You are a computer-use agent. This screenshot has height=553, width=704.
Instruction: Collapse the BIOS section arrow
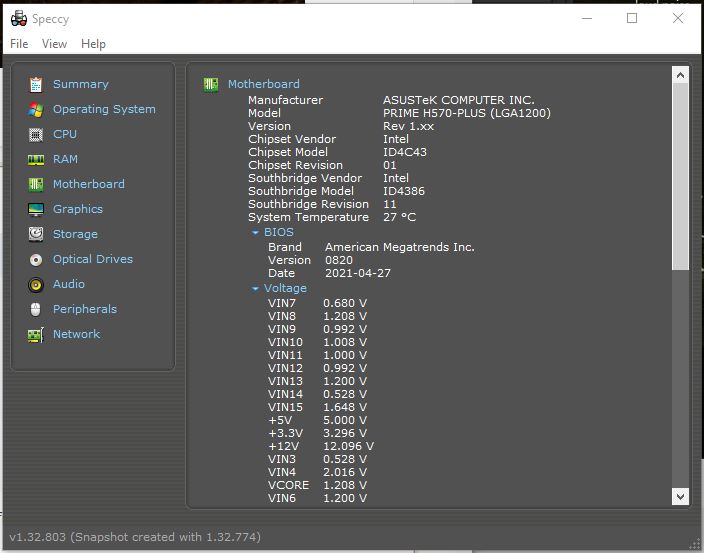[x=255, y=233]
